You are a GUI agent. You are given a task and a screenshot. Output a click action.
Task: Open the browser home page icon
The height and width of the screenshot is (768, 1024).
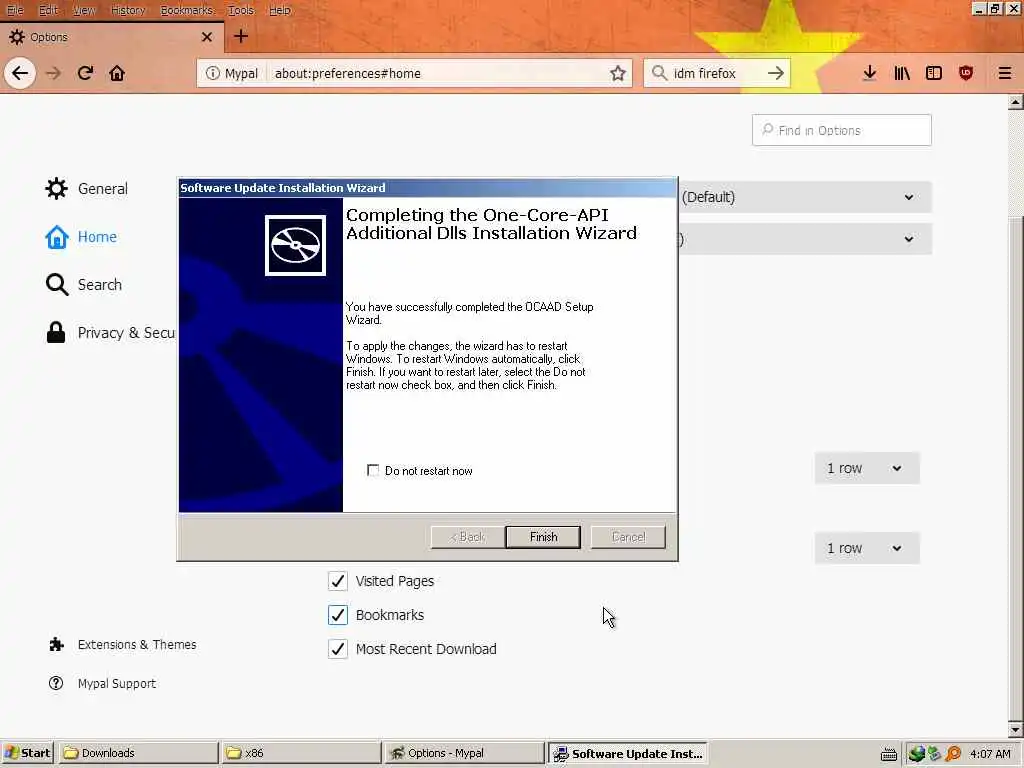point(117,73)
